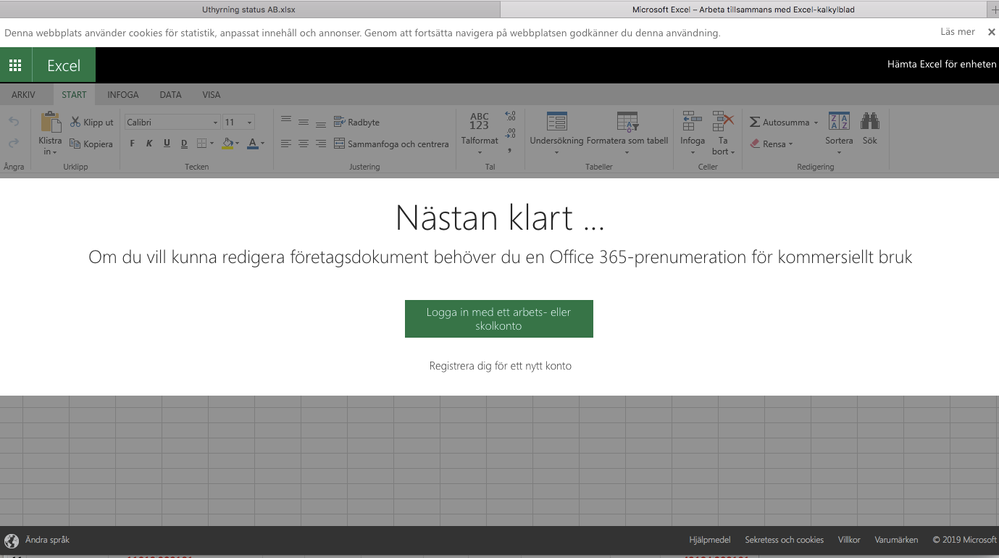This screenshot has width=999, height=558.
Task: Click the Klistra in paste icon
Action: pos(50,123)
